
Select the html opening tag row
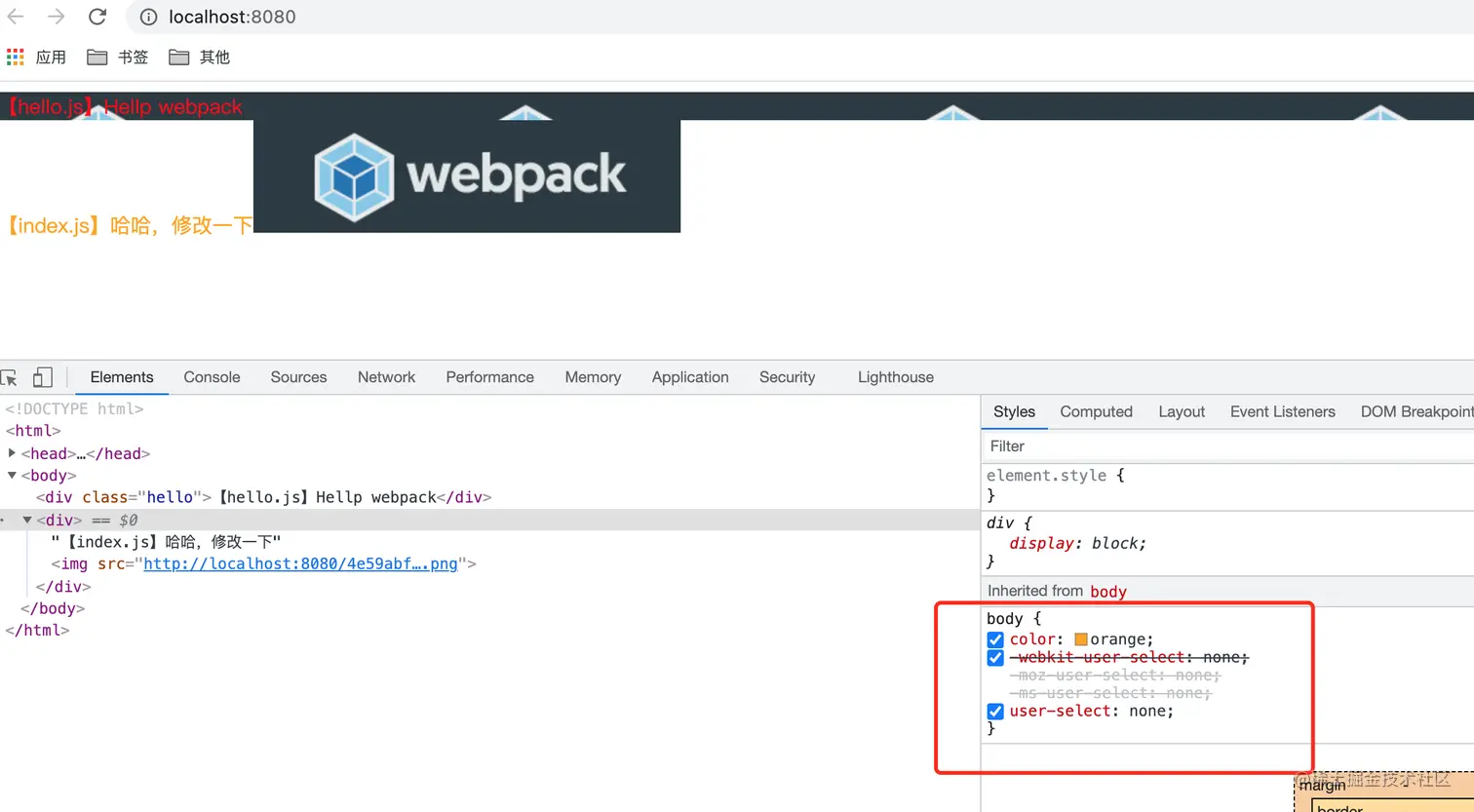33,431
